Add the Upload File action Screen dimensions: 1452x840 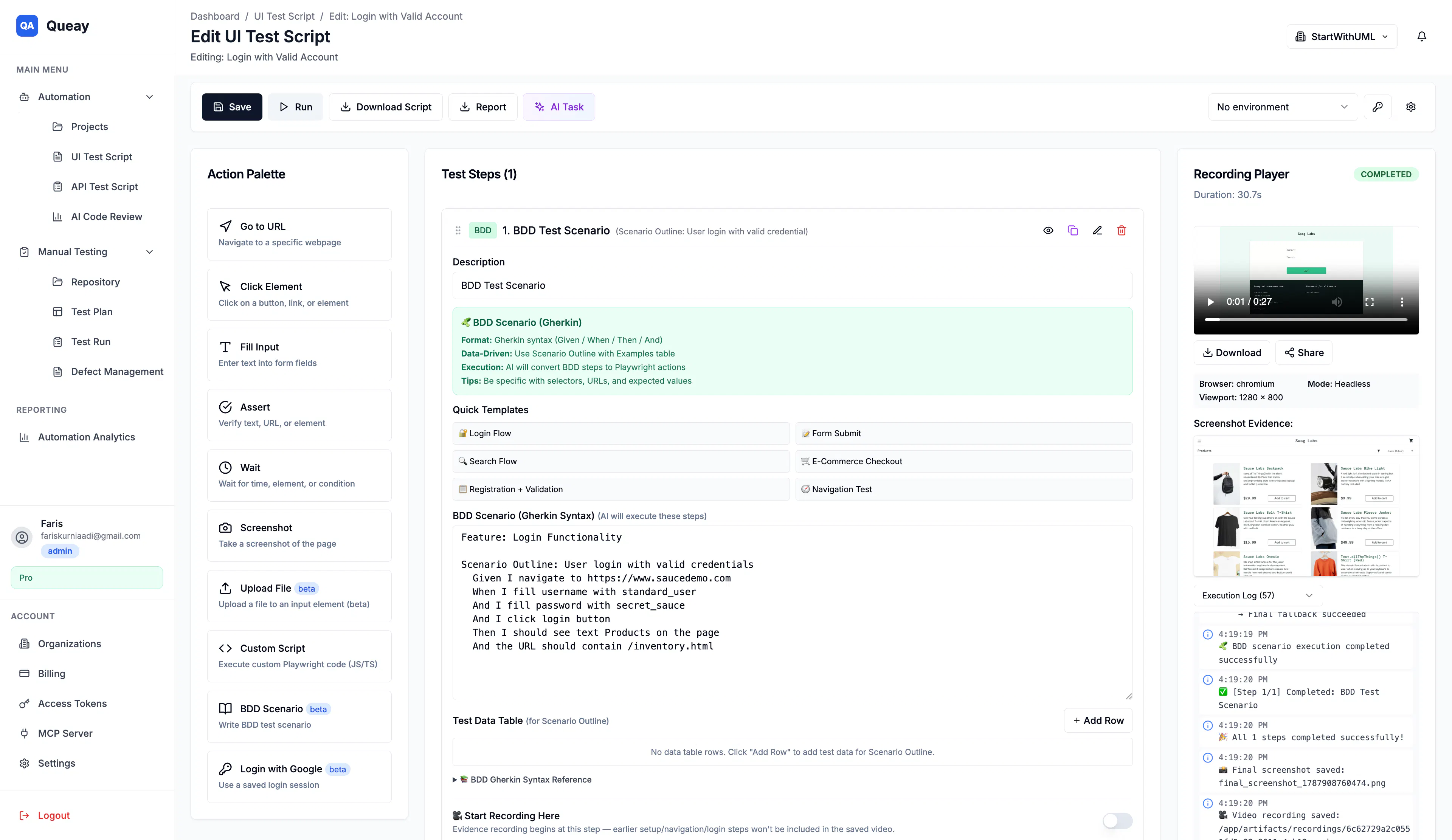[299, 596]
